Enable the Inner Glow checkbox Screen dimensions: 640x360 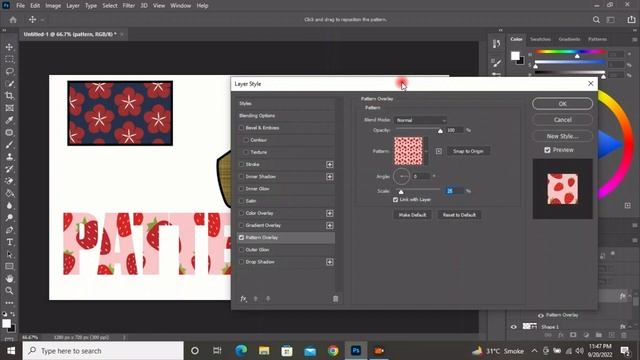coord(241,189)
